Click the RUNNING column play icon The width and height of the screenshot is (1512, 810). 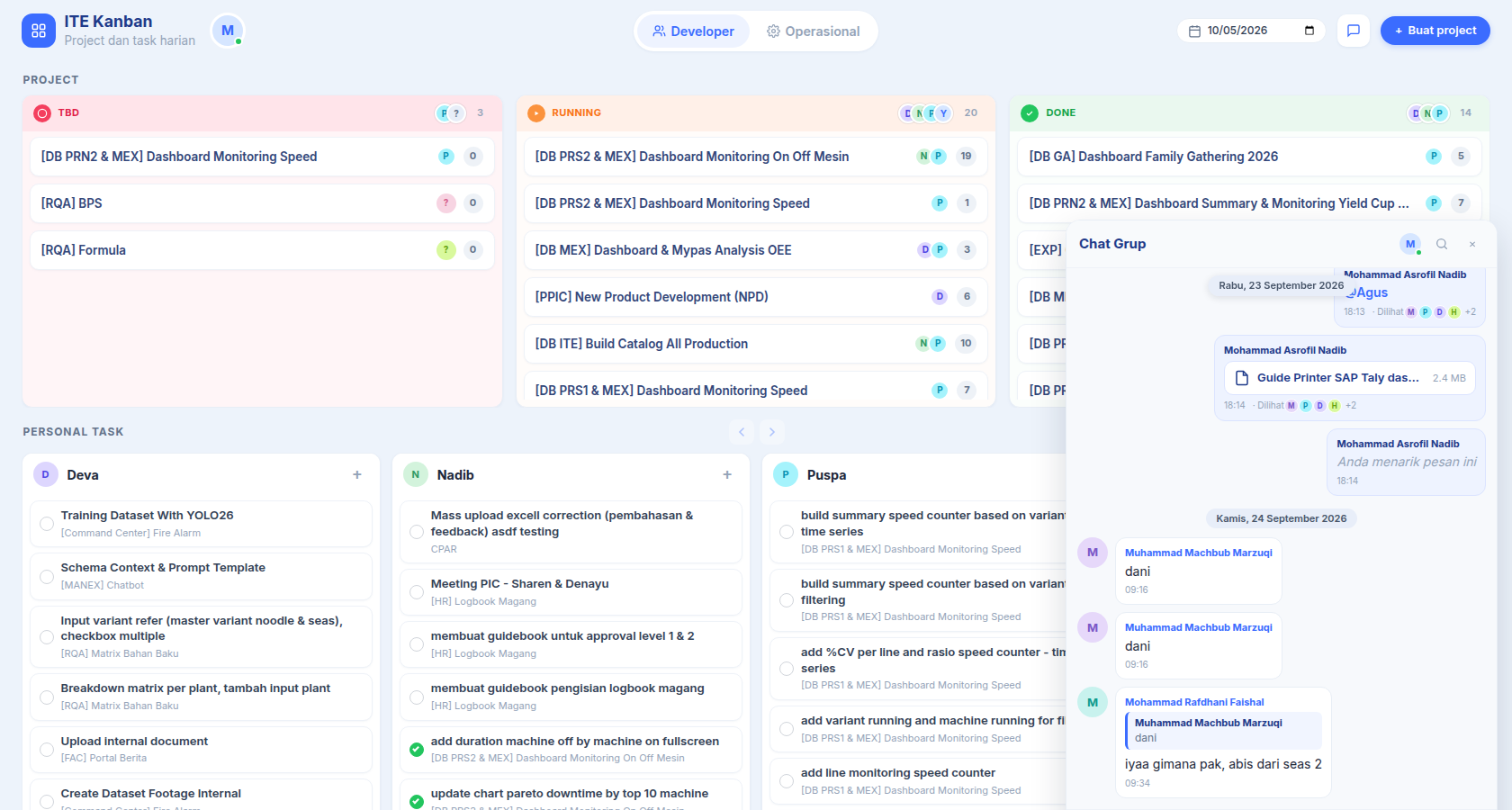click(x=536, y=113)
